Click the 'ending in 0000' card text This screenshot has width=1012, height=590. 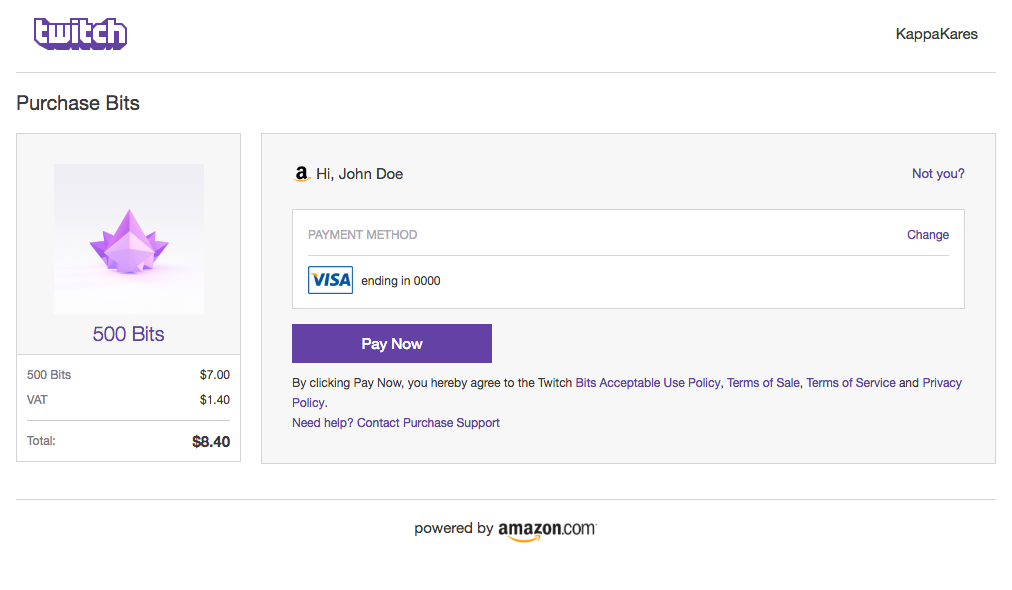[x=401, y=281]
